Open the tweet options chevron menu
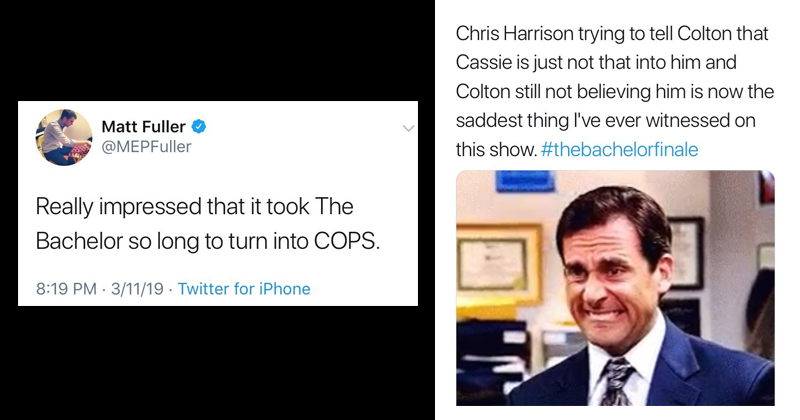Image resolution: width=800 pixels, height=420 pixels. [x=408, y=128]
